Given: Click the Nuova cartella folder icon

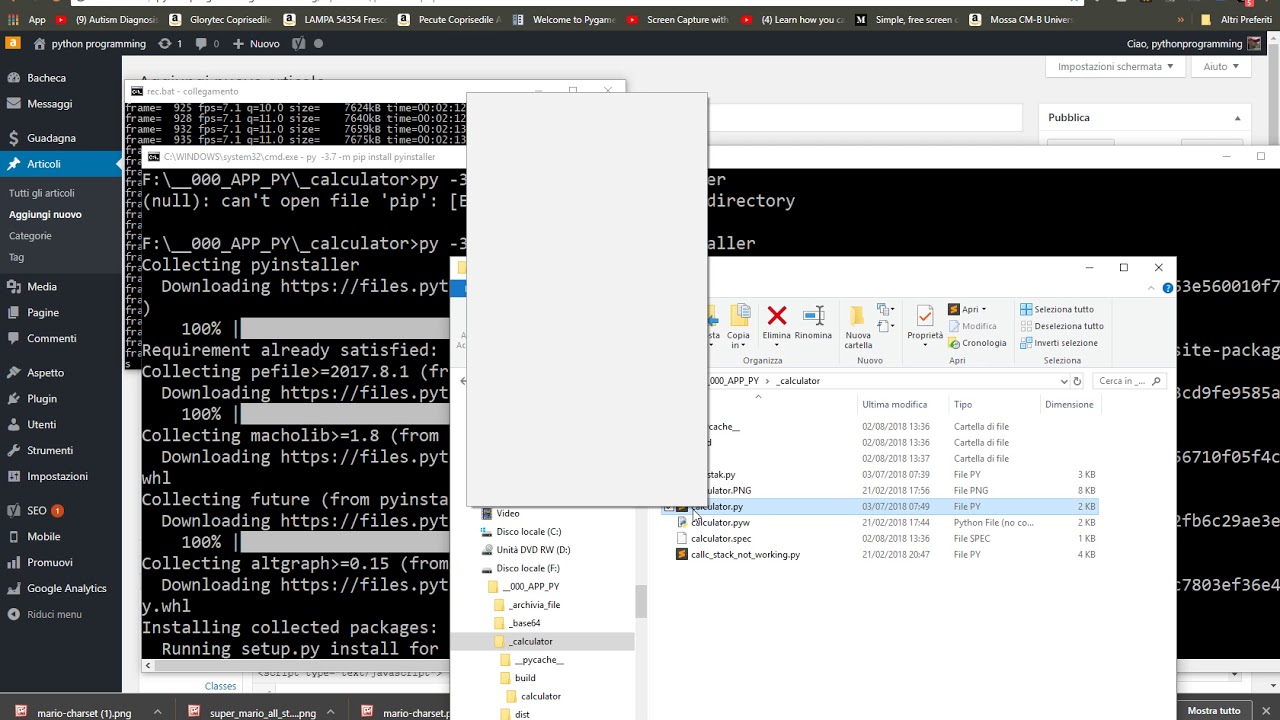Looking at the screenshot, I should click(x=857, y=316).
